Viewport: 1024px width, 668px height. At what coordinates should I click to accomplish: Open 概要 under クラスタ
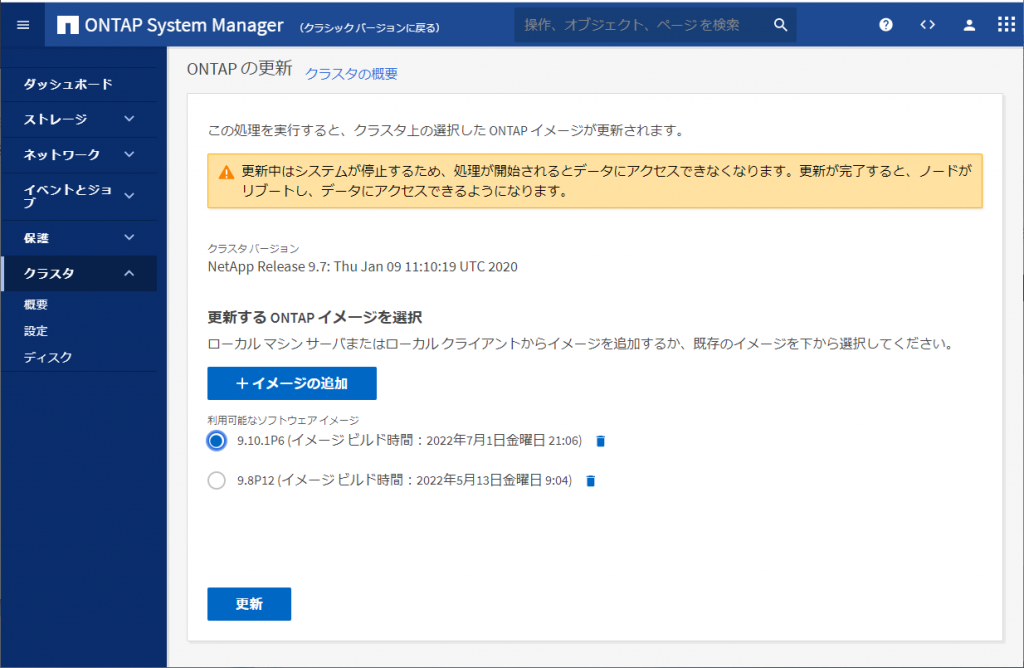point(36,304)
